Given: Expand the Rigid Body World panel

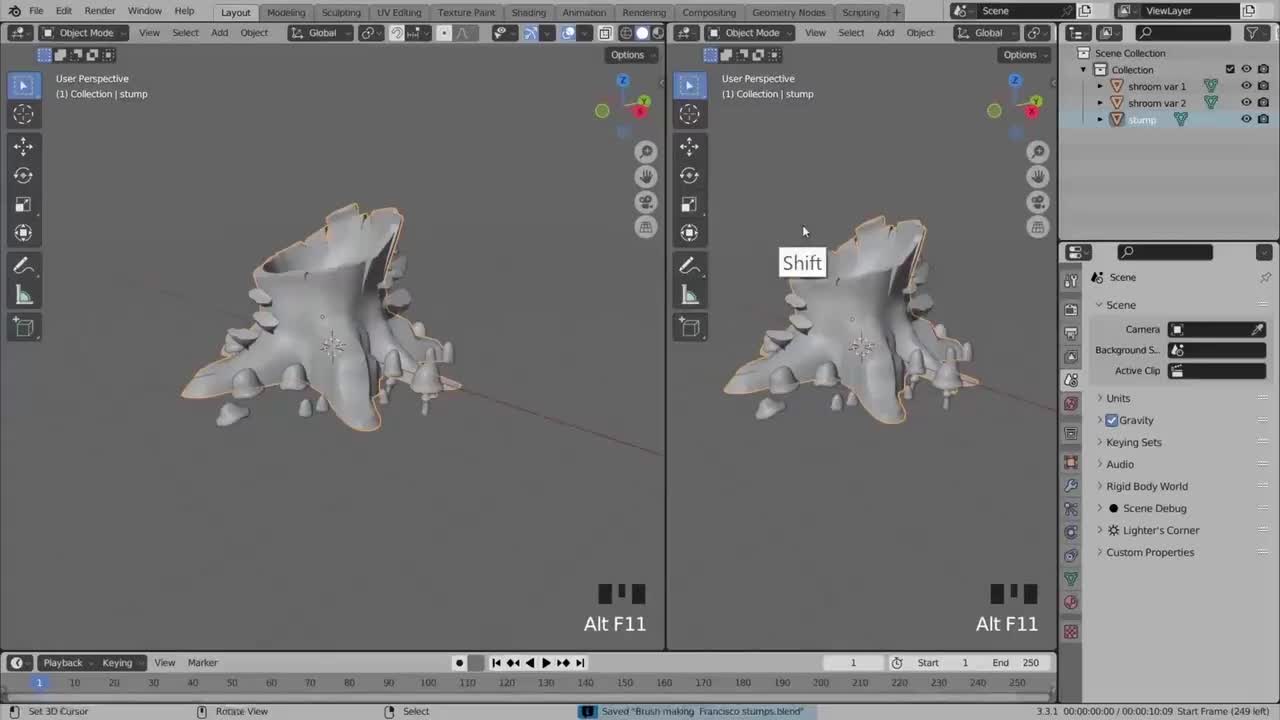Looking at the screenshot, I should click(1147, 486).
